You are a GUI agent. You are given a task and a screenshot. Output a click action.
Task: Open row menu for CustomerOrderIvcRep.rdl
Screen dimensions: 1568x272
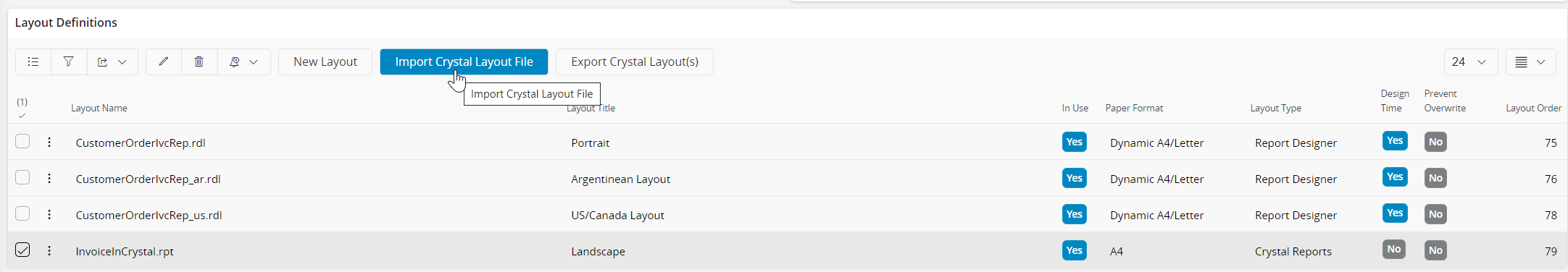49,143
